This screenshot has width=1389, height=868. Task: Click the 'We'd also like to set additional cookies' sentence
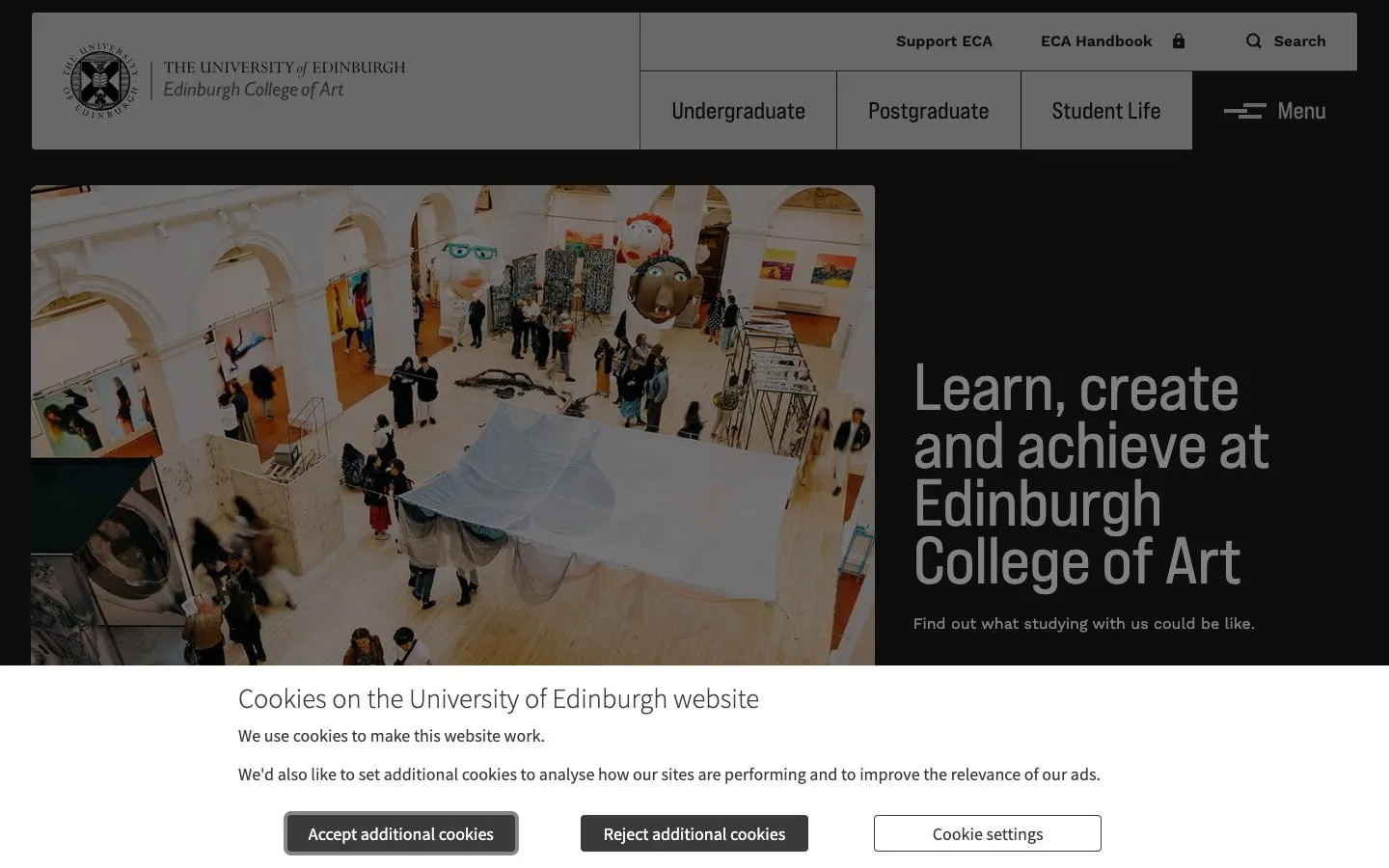pos(669,774)
